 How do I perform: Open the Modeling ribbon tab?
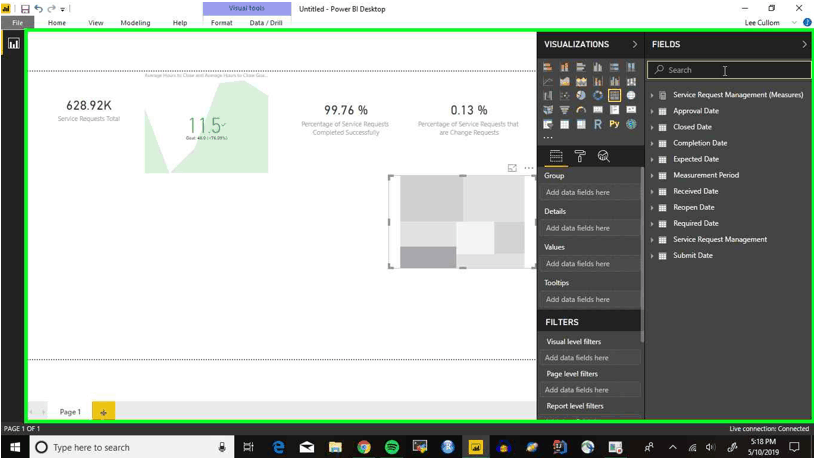[x=135, y=23]
